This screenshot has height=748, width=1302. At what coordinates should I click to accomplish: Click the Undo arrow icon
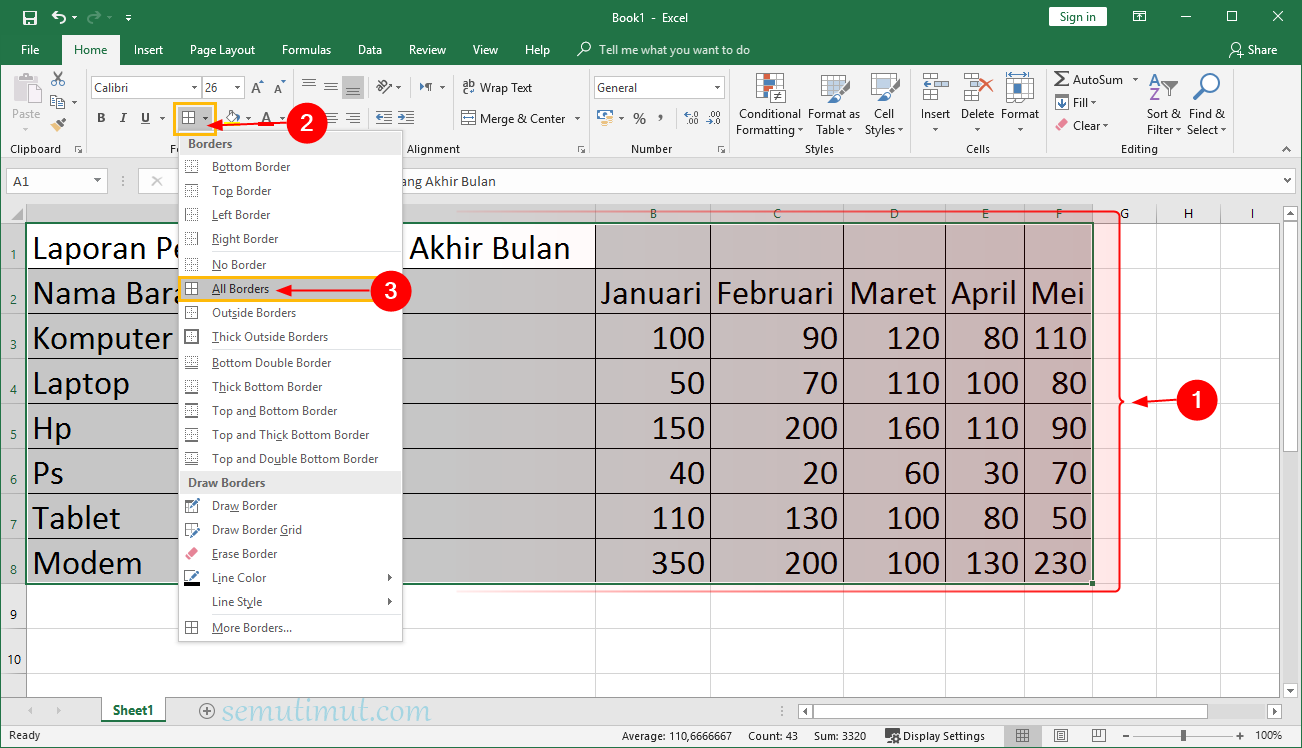[58, 17]
